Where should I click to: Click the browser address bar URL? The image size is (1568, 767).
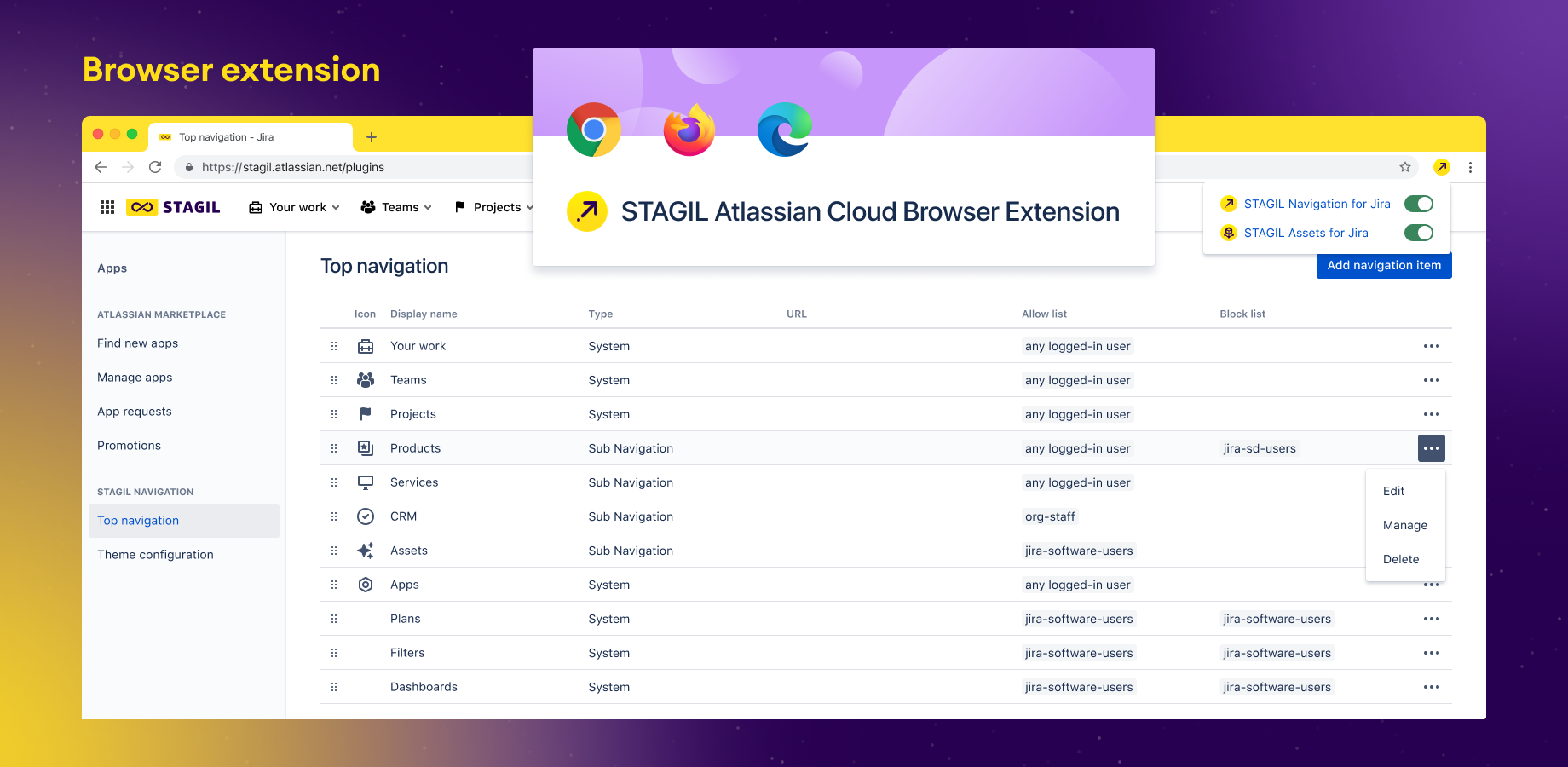(x=293, y=167)
